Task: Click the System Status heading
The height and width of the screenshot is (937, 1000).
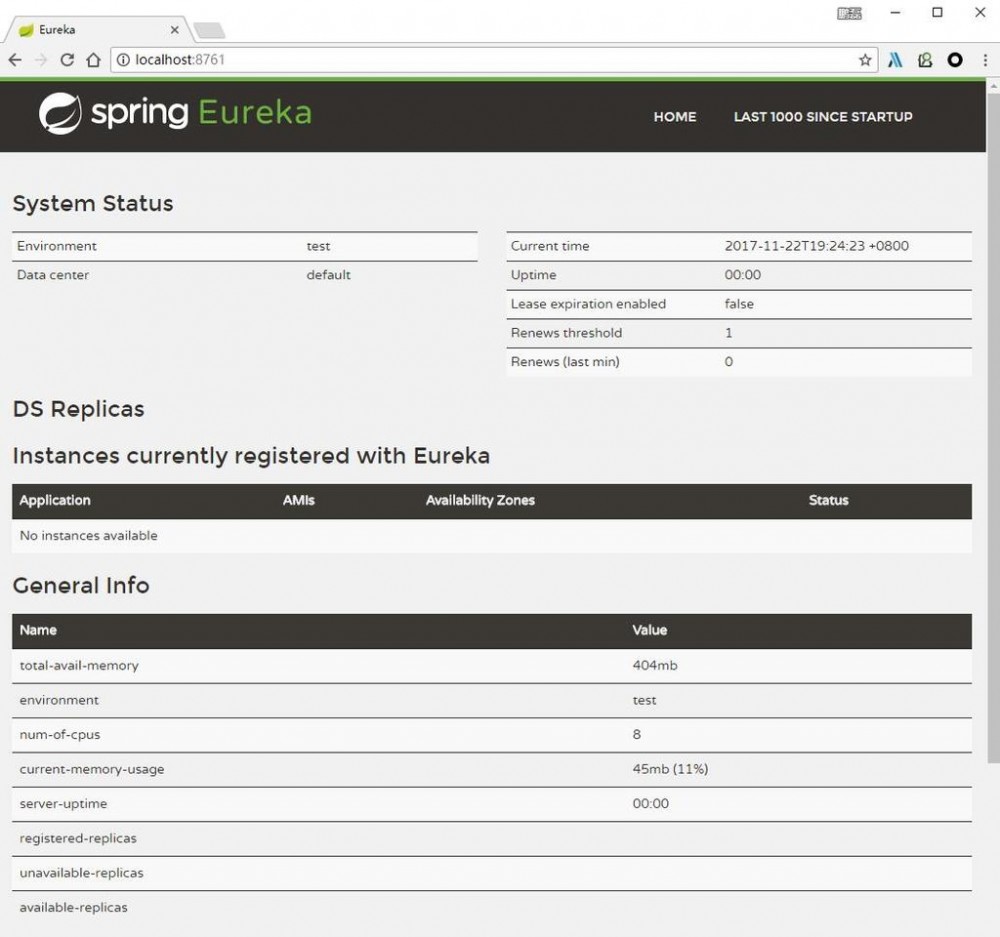Action: [93, 203]
